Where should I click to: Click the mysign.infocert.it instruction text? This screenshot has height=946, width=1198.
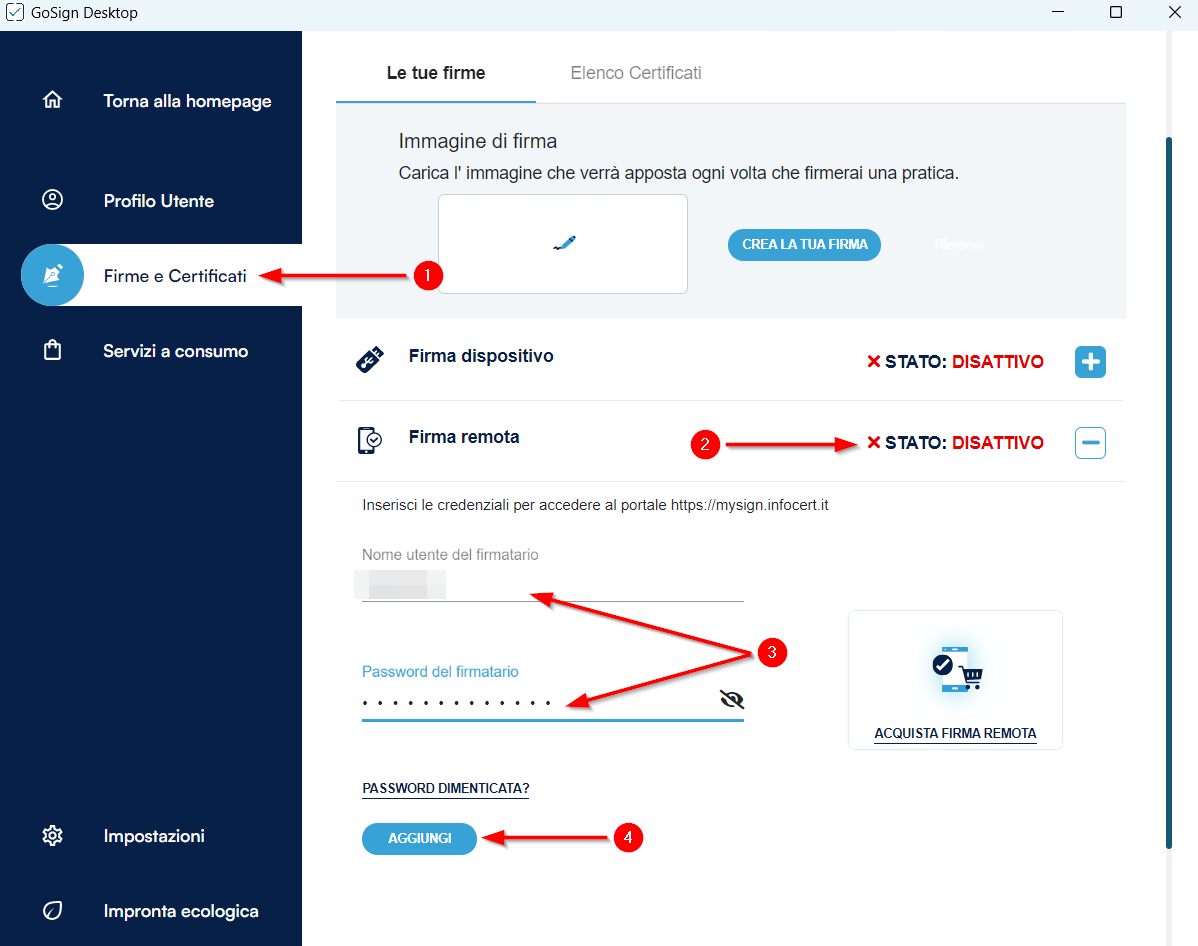pos(595,505)
